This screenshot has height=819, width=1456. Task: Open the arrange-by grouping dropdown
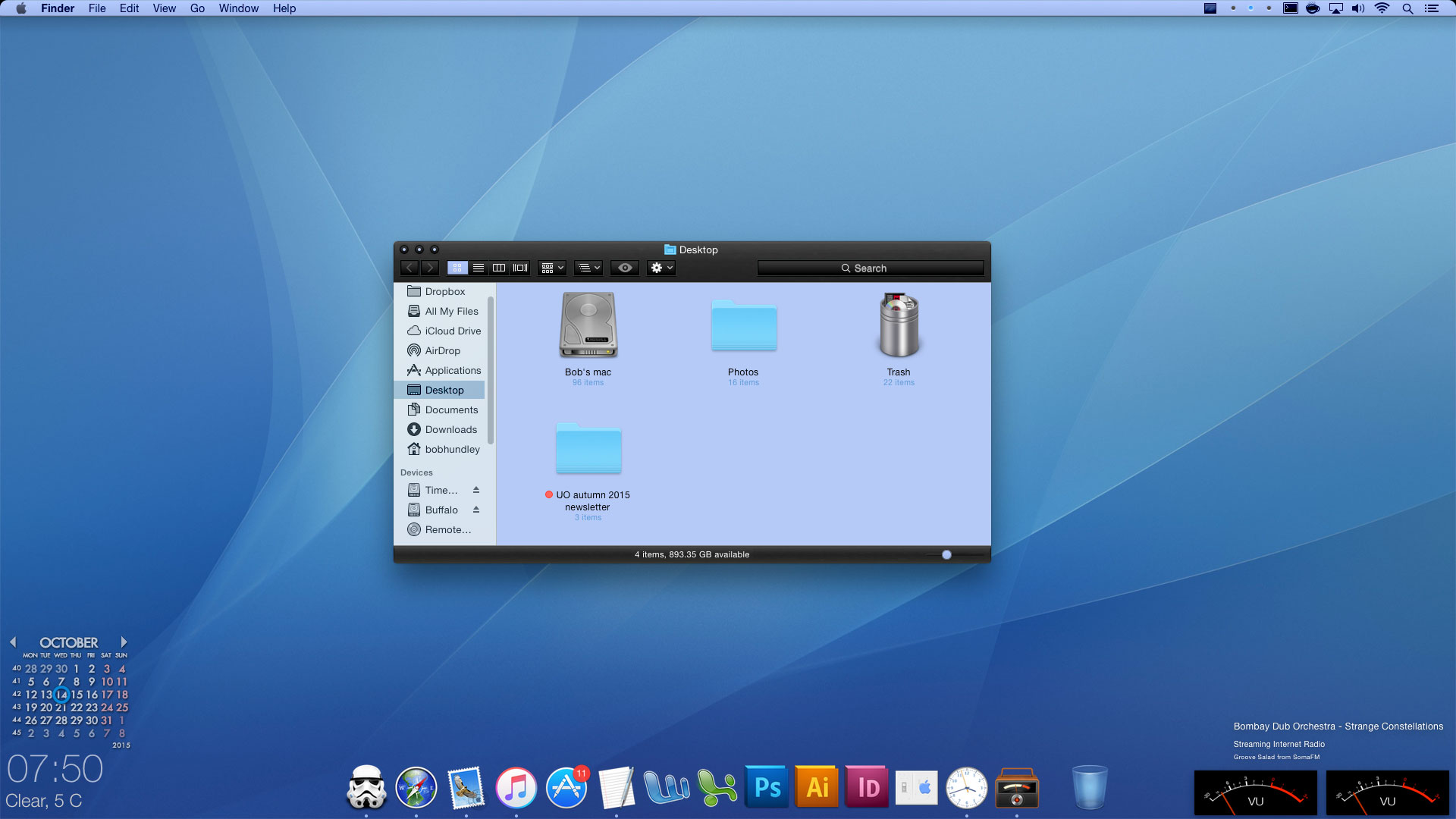[x=552, y=268]
